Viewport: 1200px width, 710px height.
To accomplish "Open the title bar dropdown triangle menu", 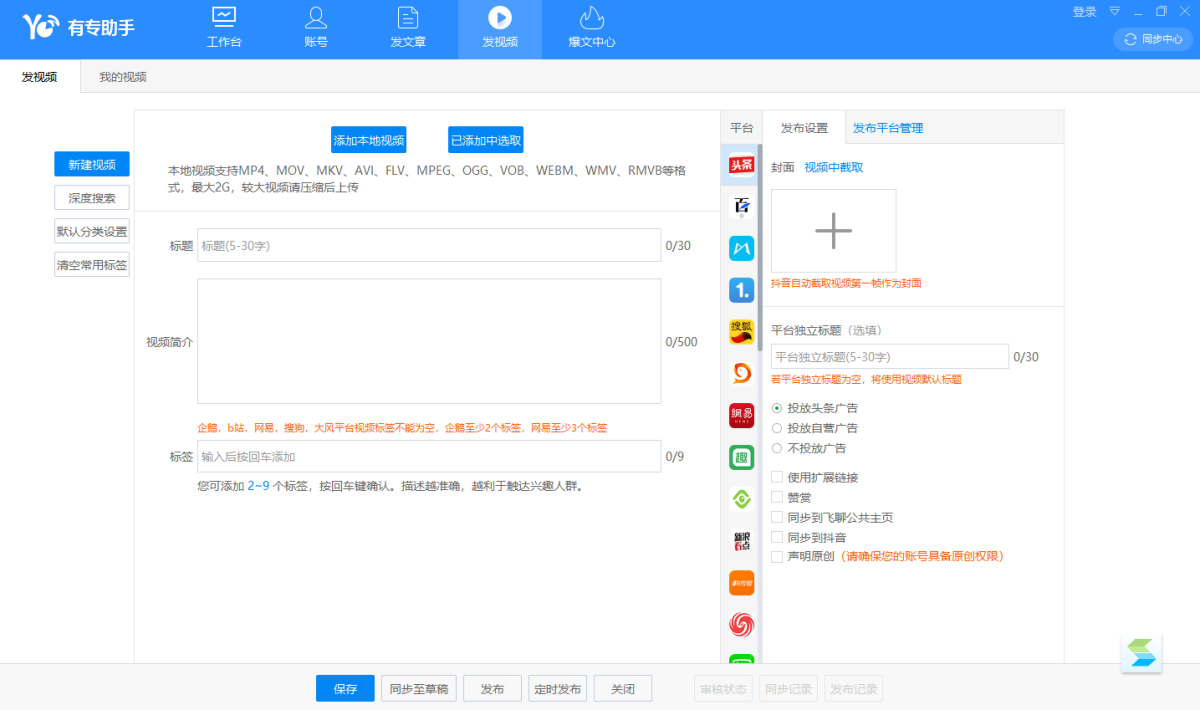I will [1115, 12].
